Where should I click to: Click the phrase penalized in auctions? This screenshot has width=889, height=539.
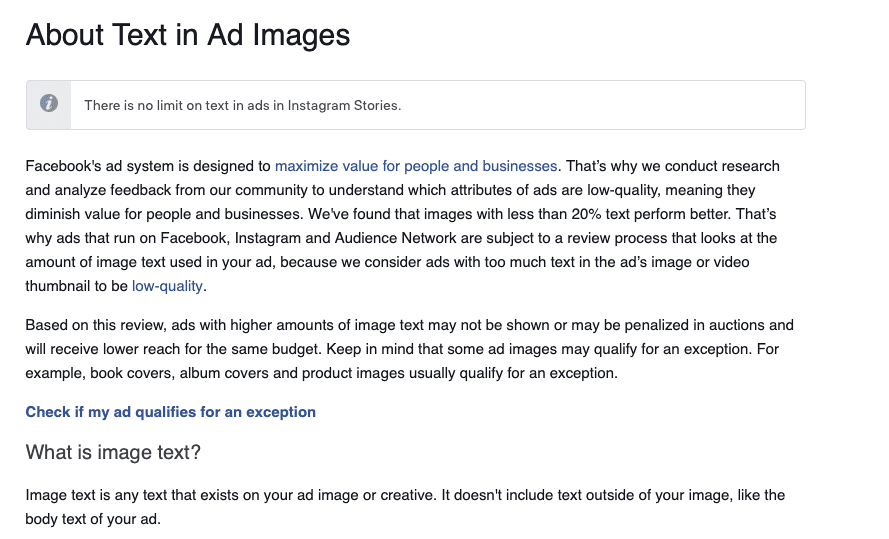[x=688, y=325]
